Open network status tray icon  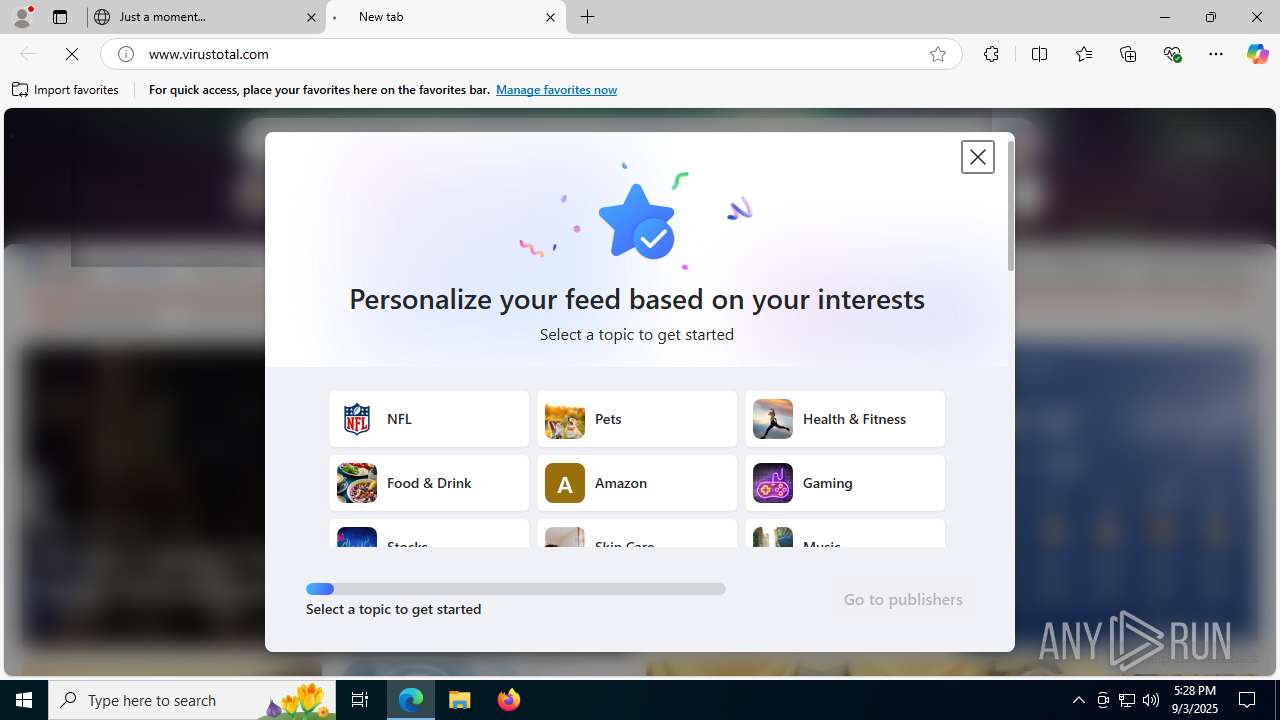[x=1127, y=700]
